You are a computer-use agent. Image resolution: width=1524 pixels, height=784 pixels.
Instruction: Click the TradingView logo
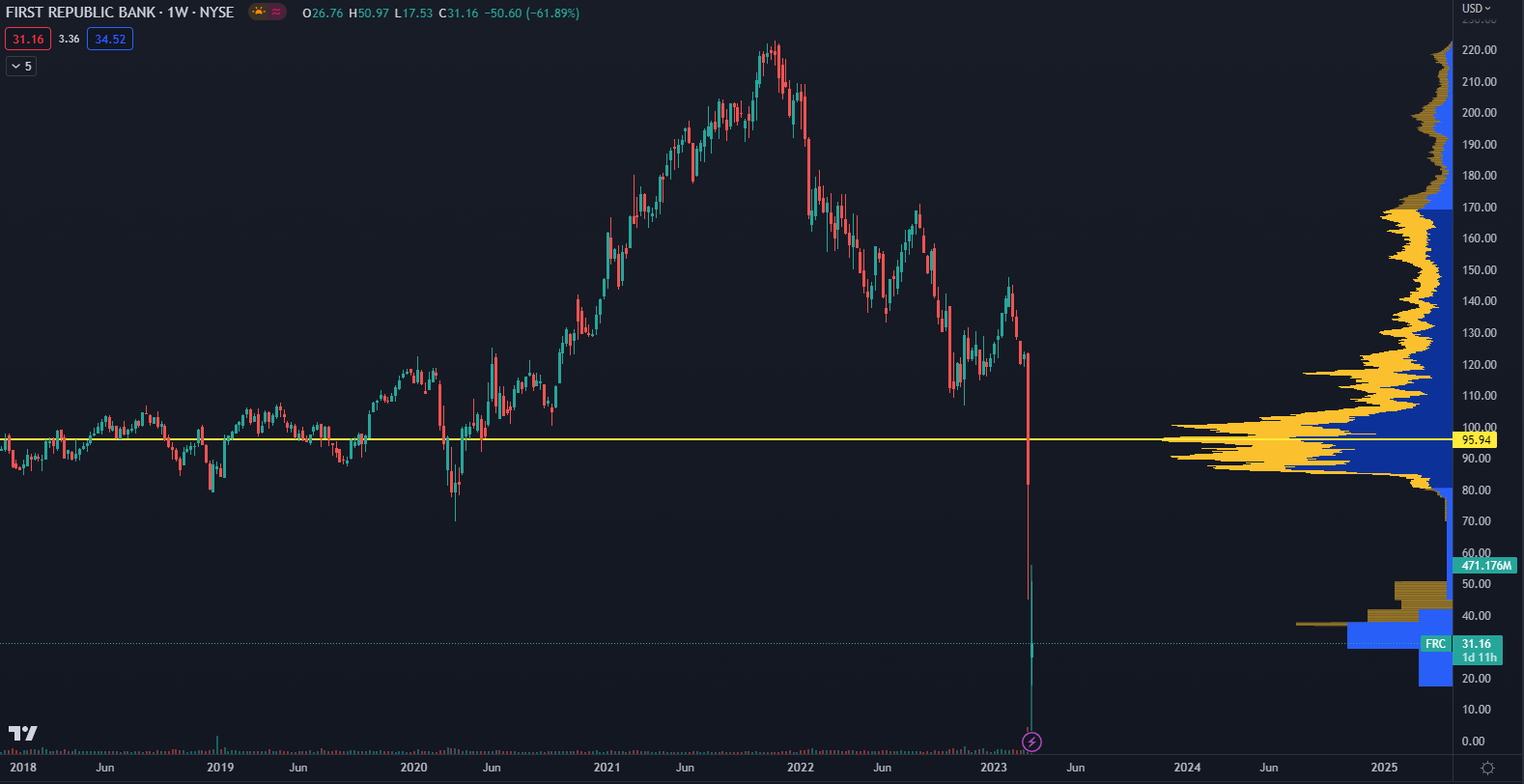click(x=23, y=733)
